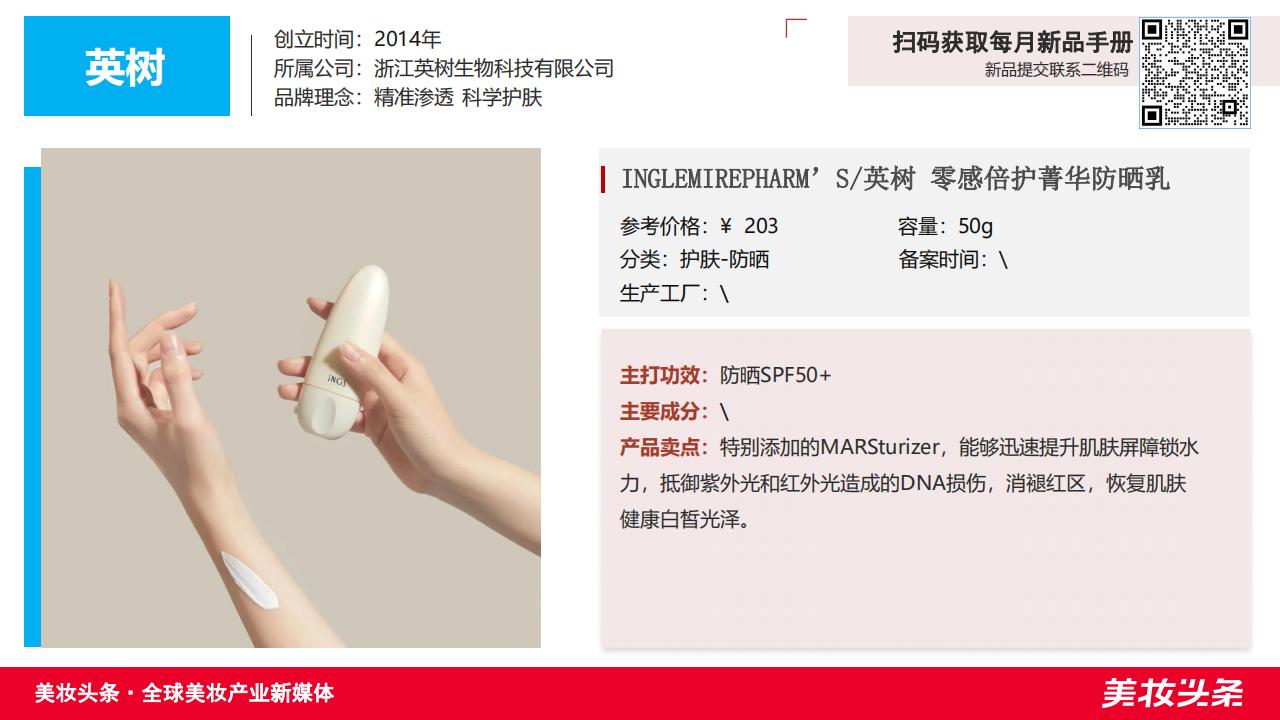Click the 参考价格 ¥203 text
Image resolution: width=1280 pixels, height=720 pixels.
click(x=699, y=226)
